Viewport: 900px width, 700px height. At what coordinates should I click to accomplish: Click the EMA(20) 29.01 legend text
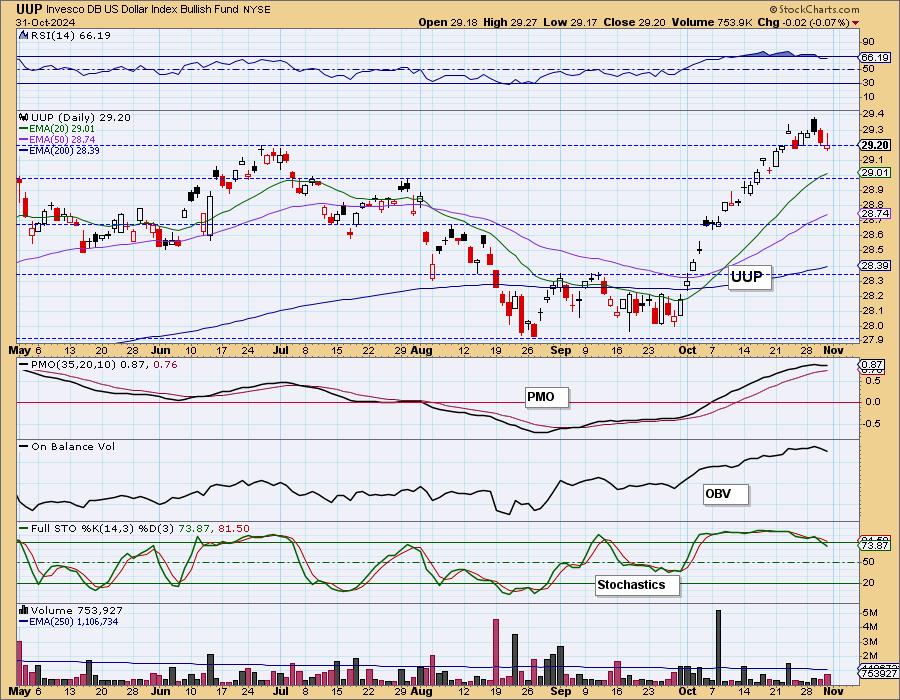62,129
